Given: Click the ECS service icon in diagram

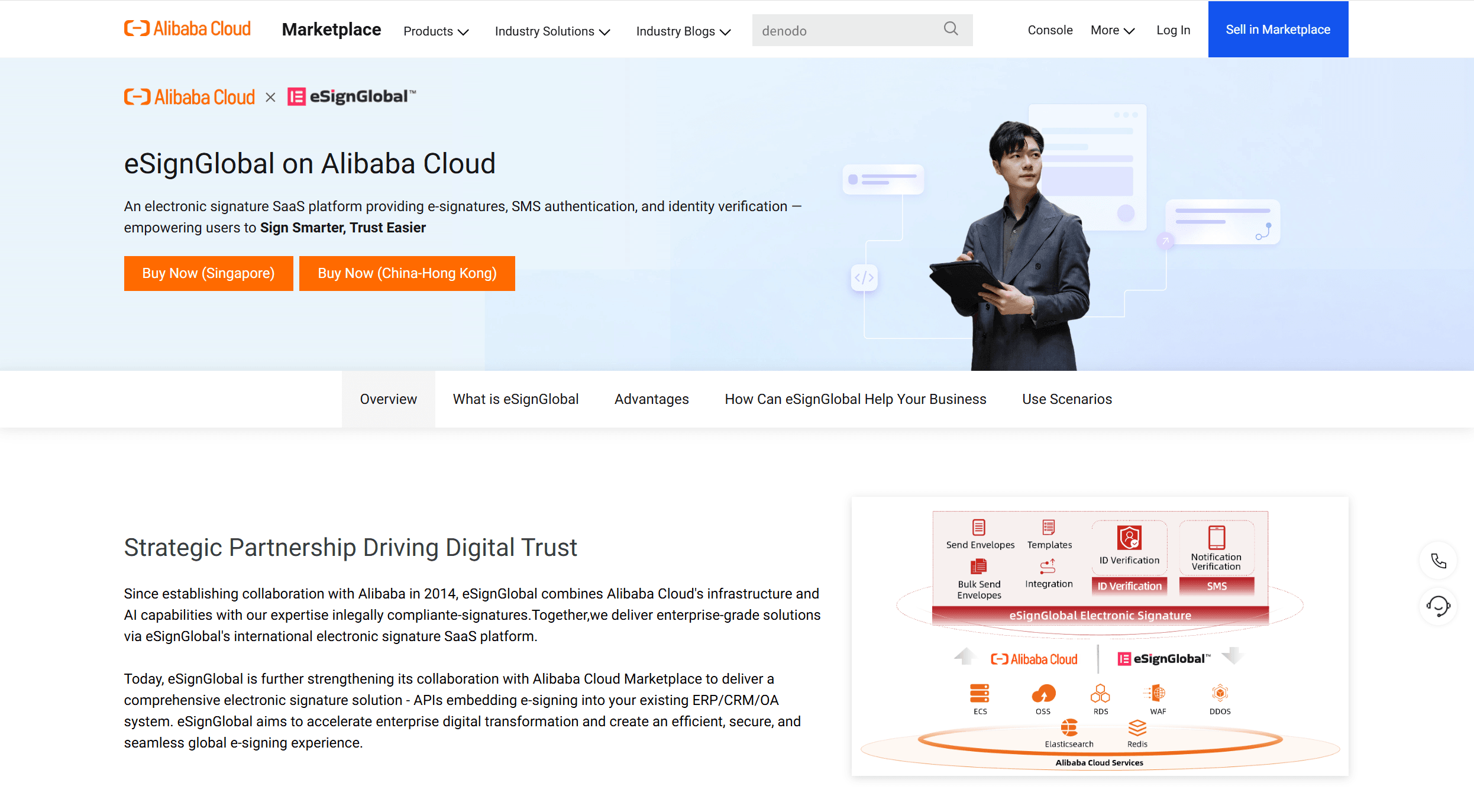Looking at the screenshot, I should tap(980, 693).
